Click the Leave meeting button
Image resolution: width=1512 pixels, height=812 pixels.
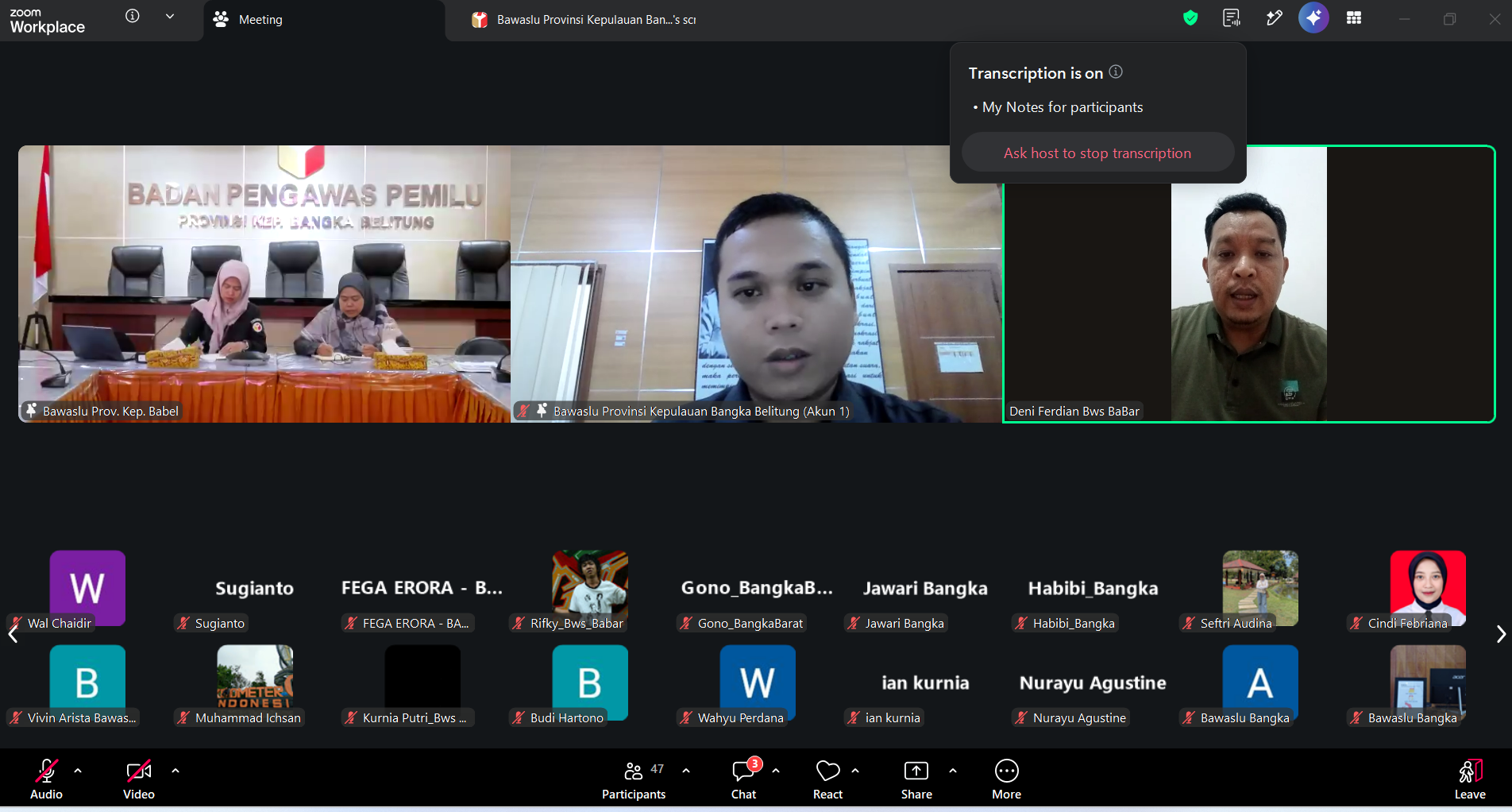click(1470, 779)
